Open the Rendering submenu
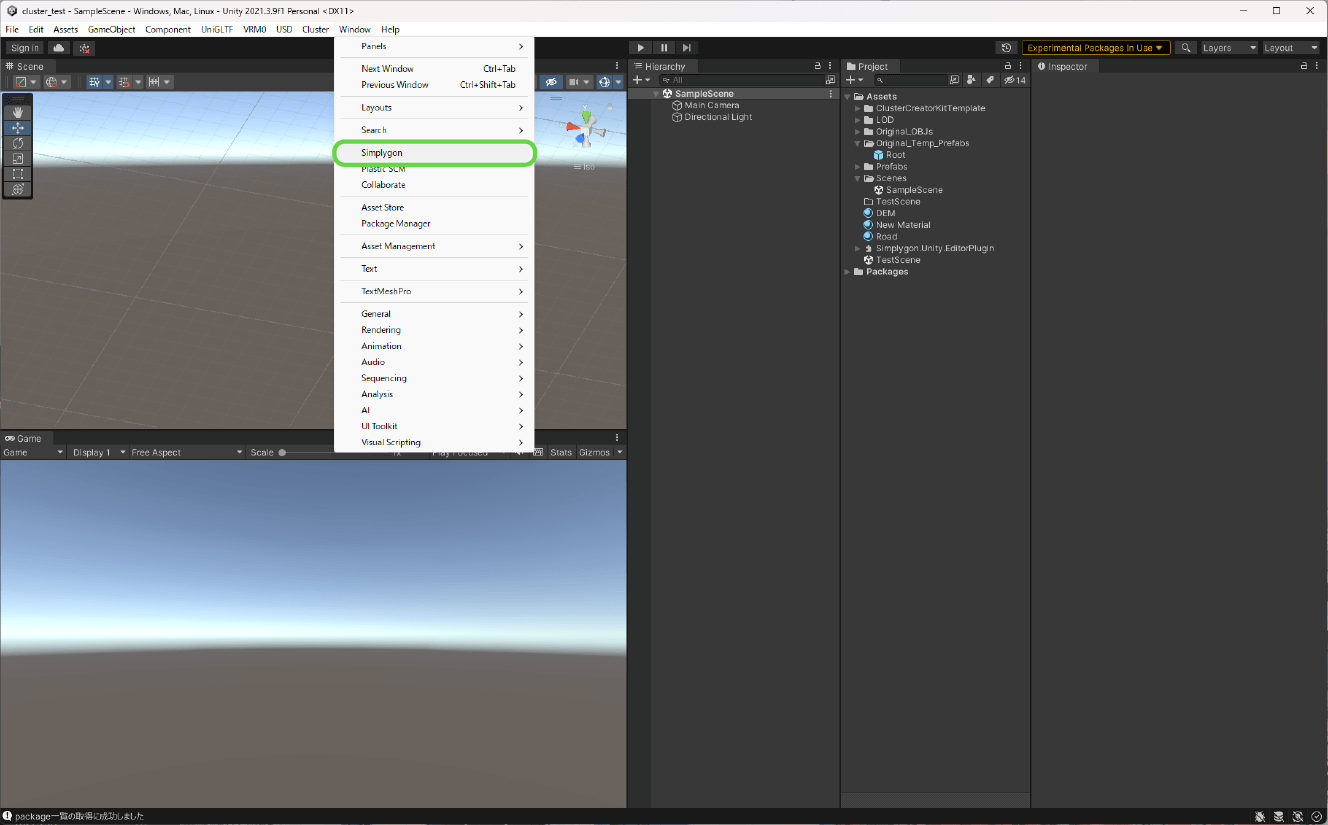The height and width of the screenshot is (825, 1328). point(434,330)
